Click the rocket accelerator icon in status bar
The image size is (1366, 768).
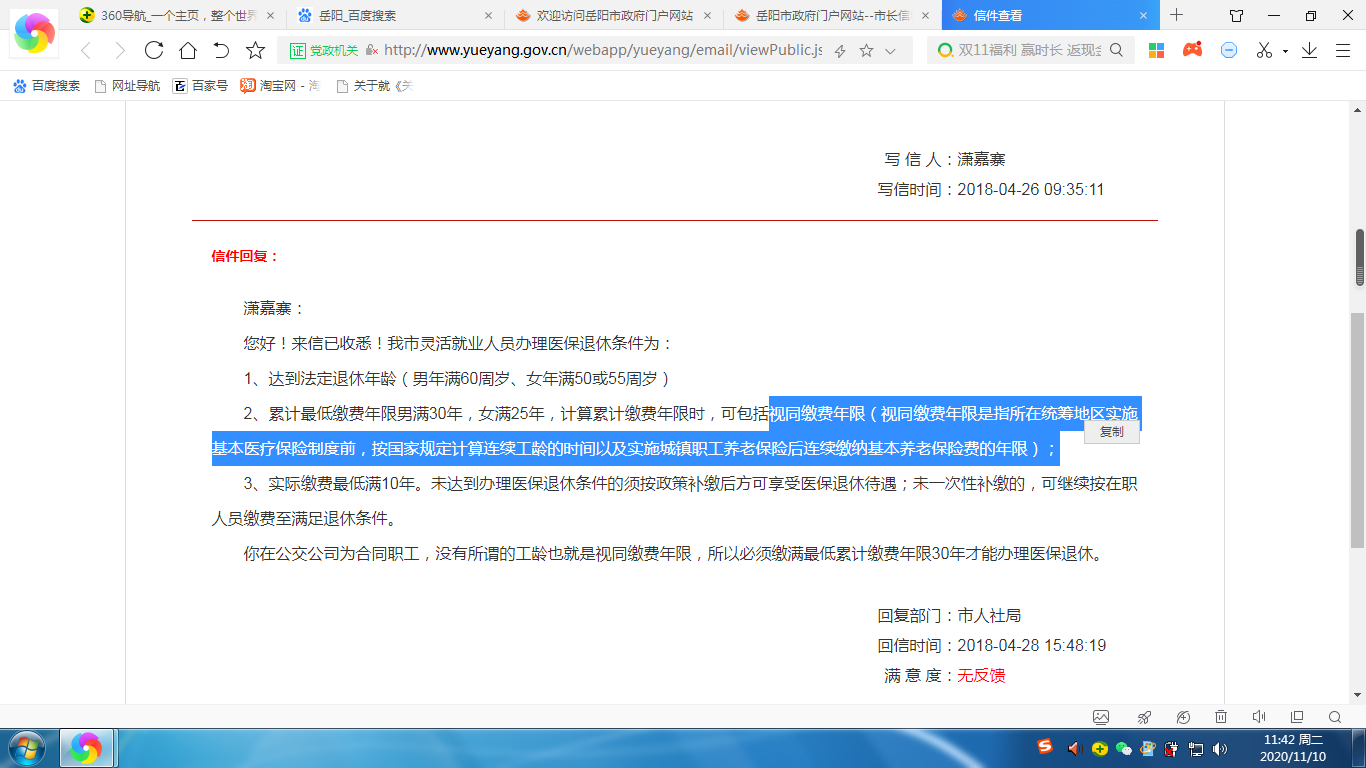[x=1145, y=717]
